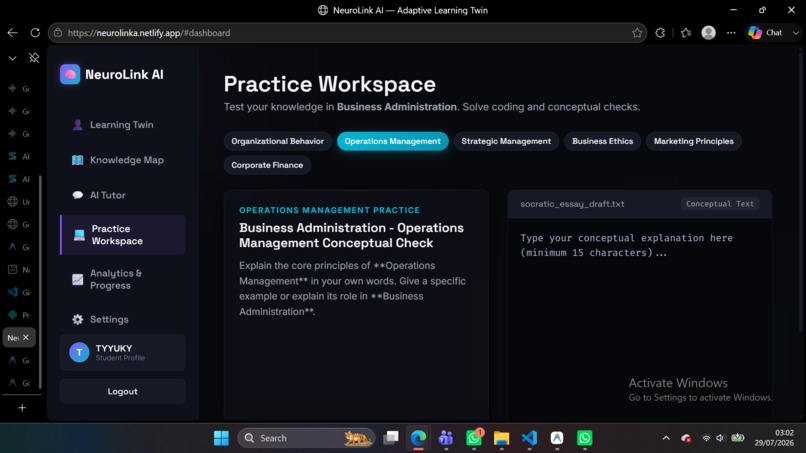The image size is (806, 453).
Task: Click the Operations Management Practice label
Action: (x=329, y=210)
